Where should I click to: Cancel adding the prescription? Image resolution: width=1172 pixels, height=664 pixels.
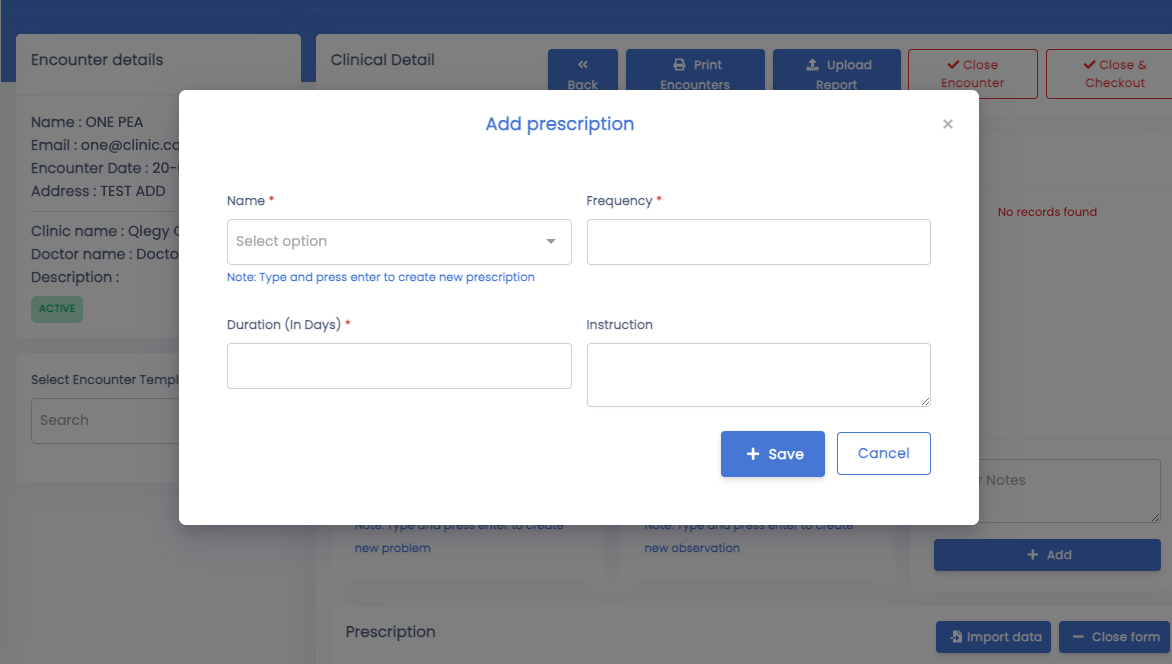point(883,453)
